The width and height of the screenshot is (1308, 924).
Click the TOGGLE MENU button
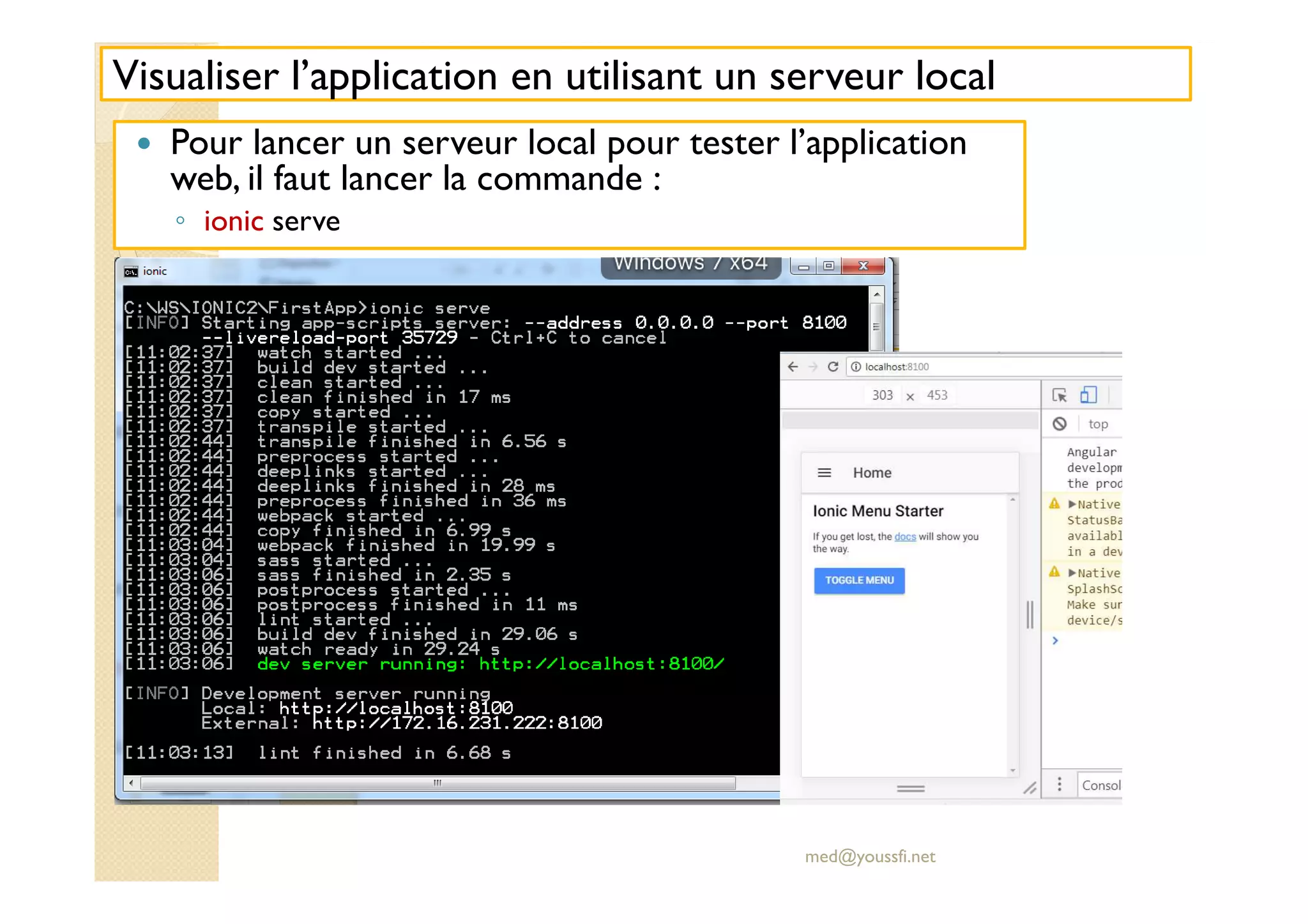click(x=860, y=580)
